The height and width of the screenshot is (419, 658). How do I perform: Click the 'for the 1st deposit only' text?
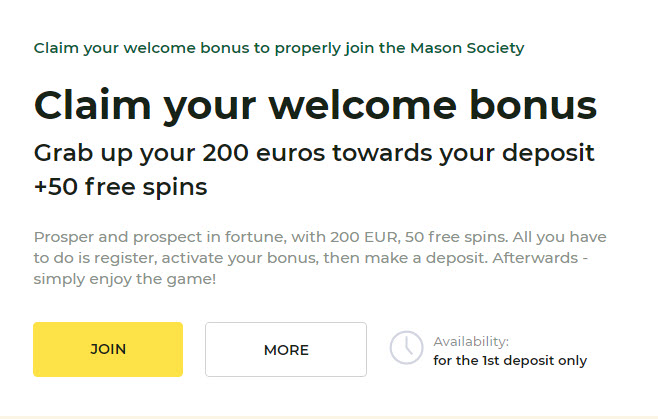[x=510, y=360]
